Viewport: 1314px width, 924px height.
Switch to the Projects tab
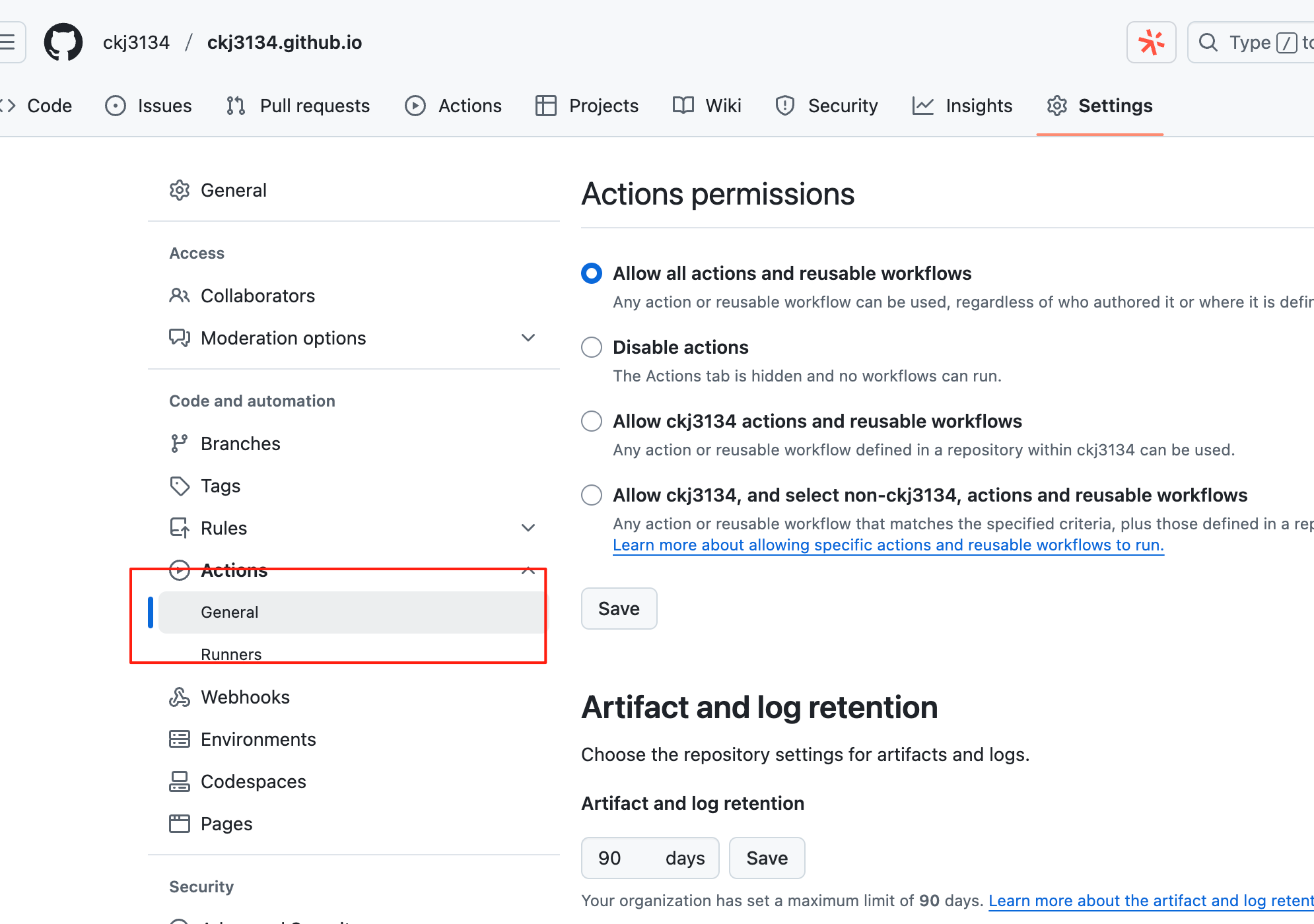pos(588,106)
